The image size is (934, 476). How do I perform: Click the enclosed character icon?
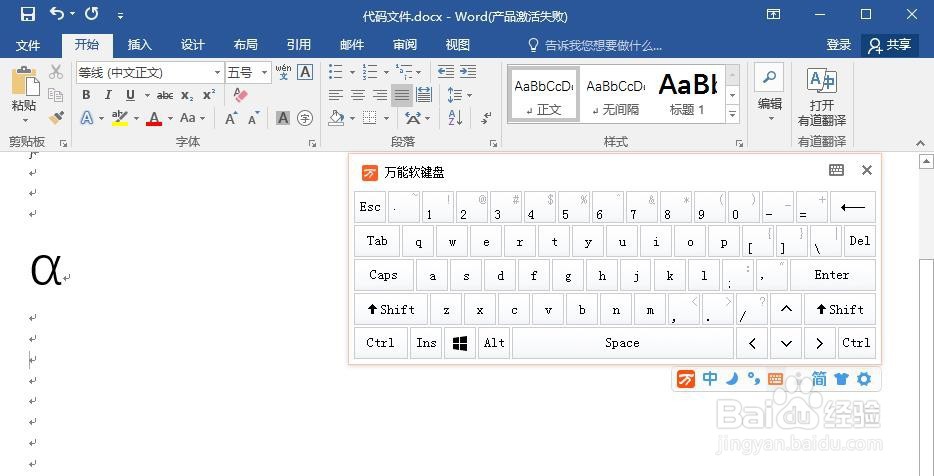[x=305, y=118]
